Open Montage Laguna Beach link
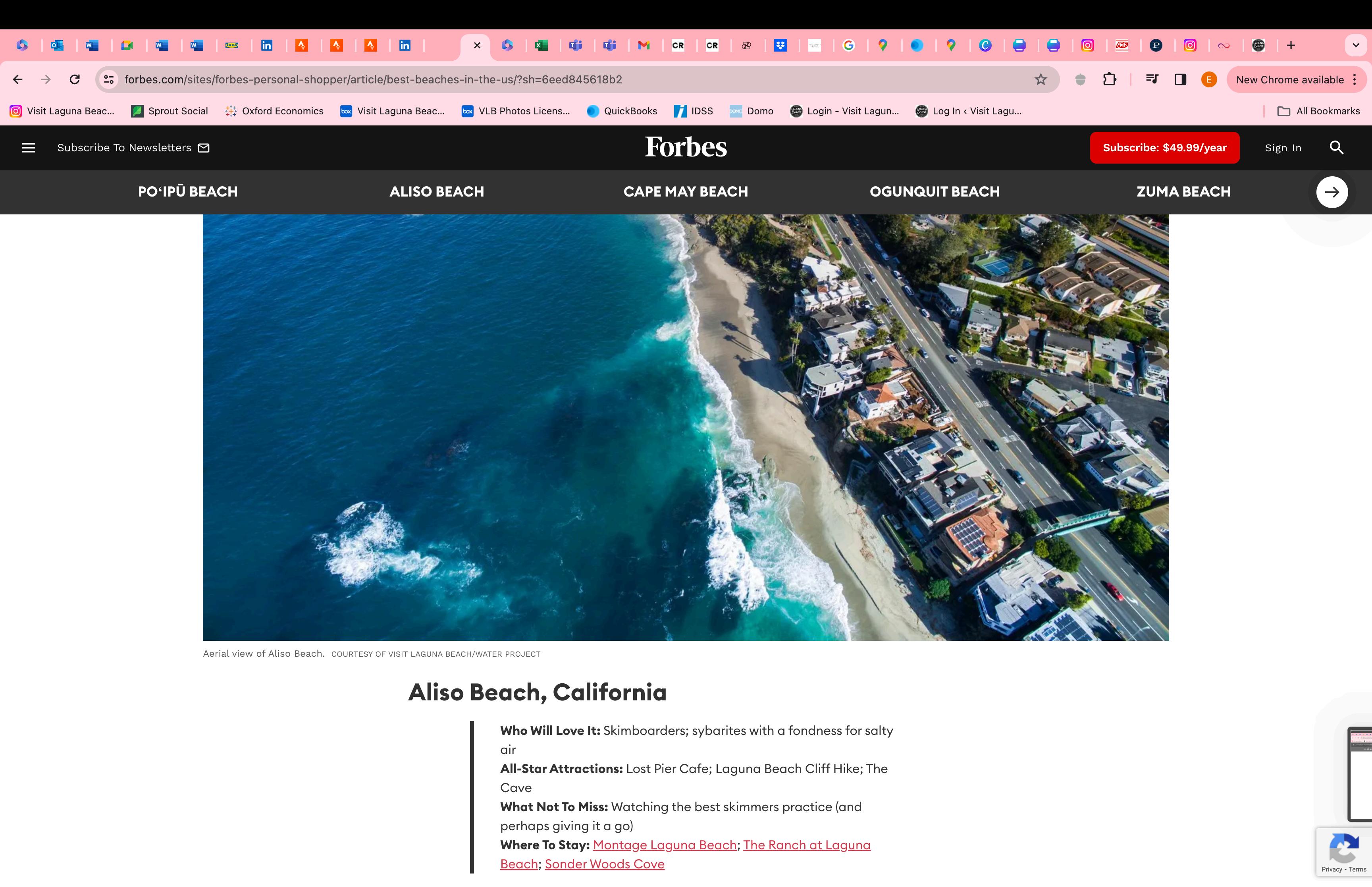Viewport: 1372px width, 887px height. 665,845
